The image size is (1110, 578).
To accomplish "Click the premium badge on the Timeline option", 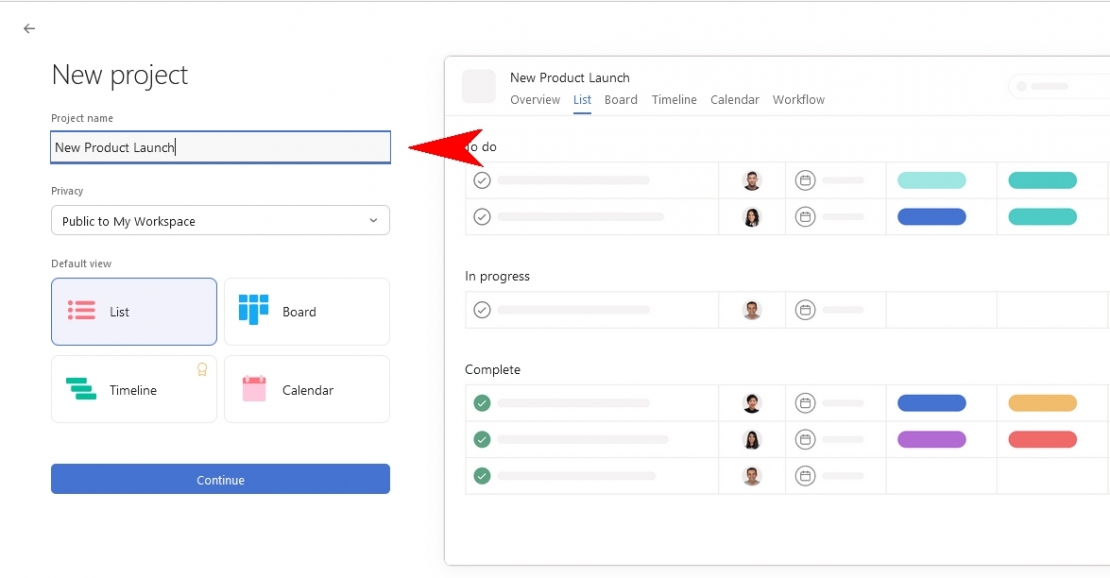I will tap(202, 369).
